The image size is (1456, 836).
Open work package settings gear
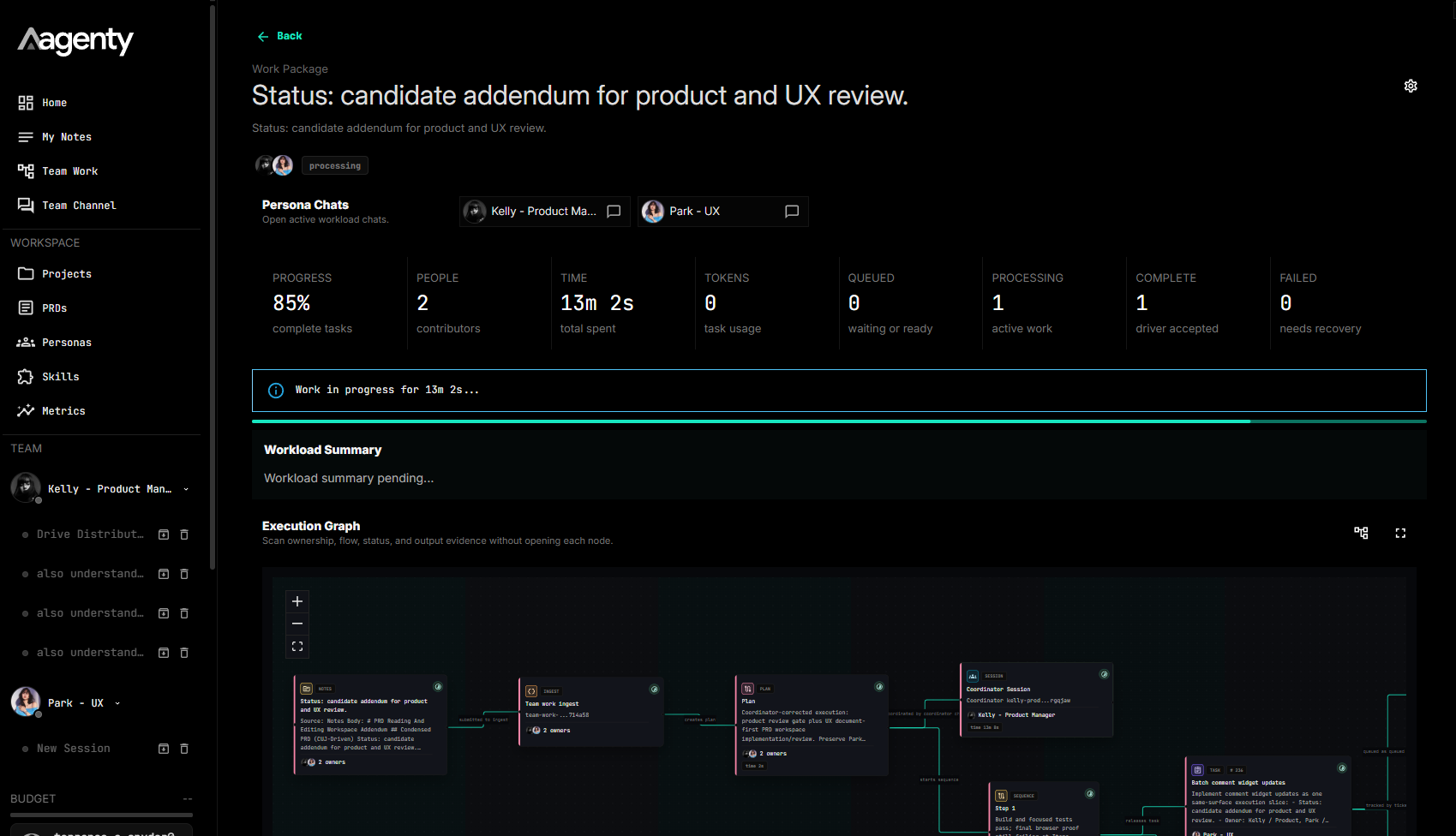pos(1411,86)
